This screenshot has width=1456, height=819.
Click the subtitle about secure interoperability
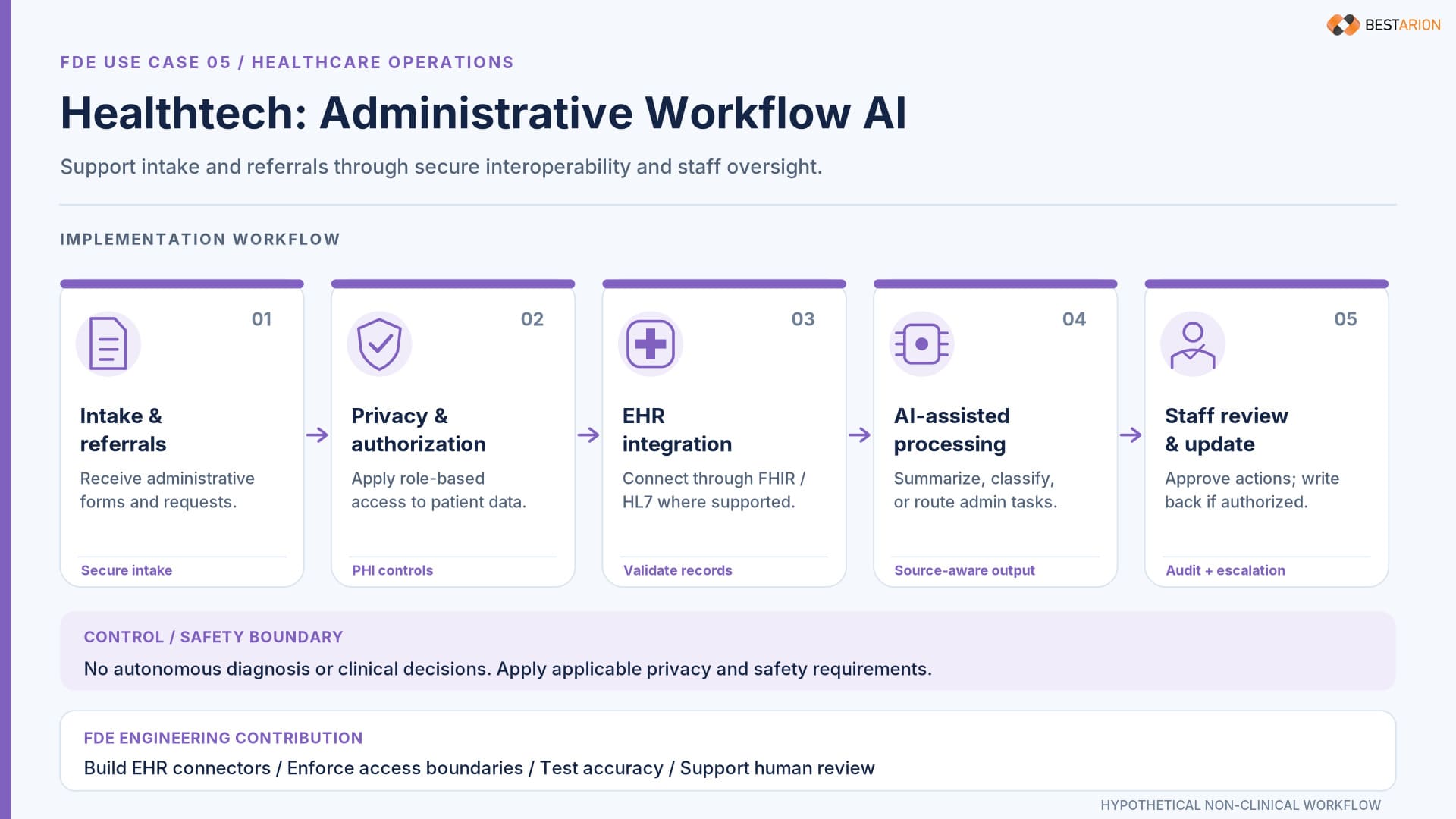click(441, 167)
